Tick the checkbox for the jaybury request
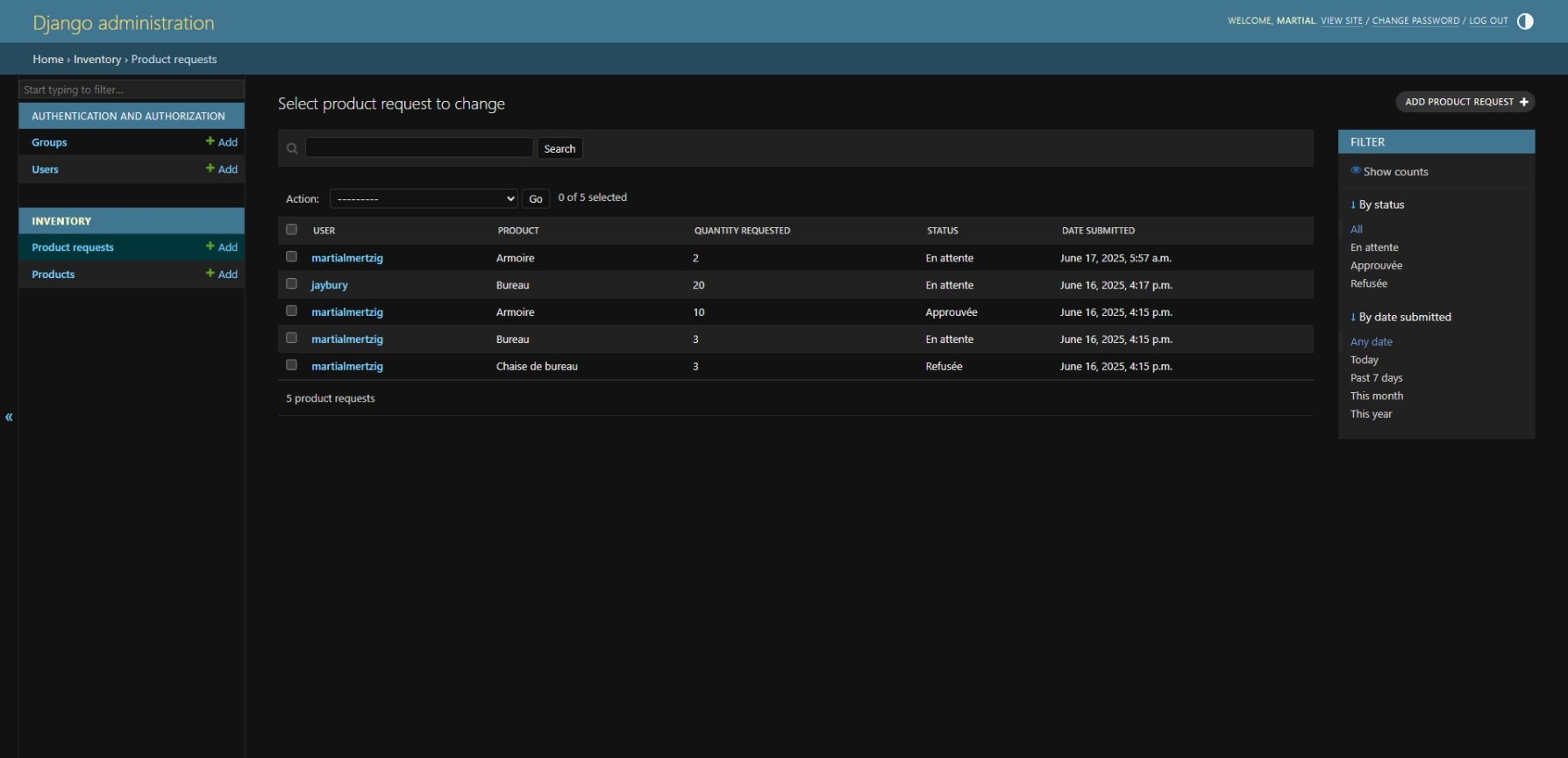This screenshot has width=1568, height=758. [291, 284]
